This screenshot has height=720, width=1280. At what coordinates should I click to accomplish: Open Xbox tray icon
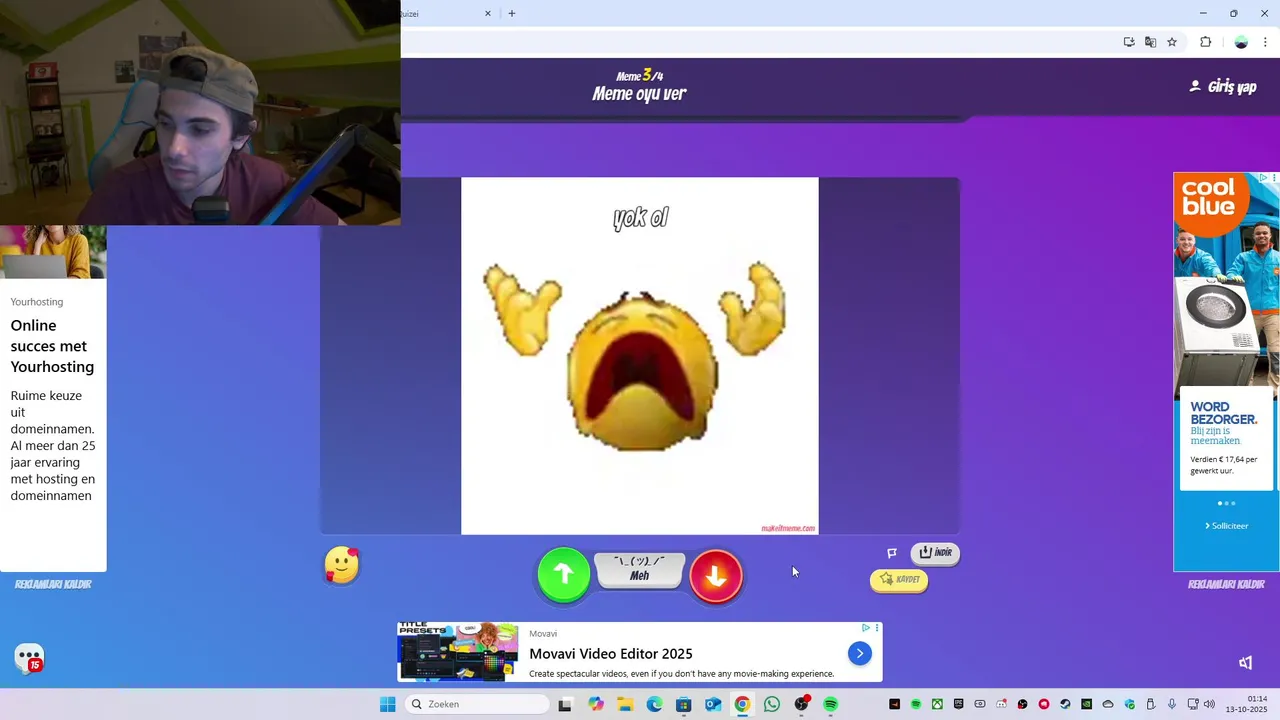[x=937, y=704]
